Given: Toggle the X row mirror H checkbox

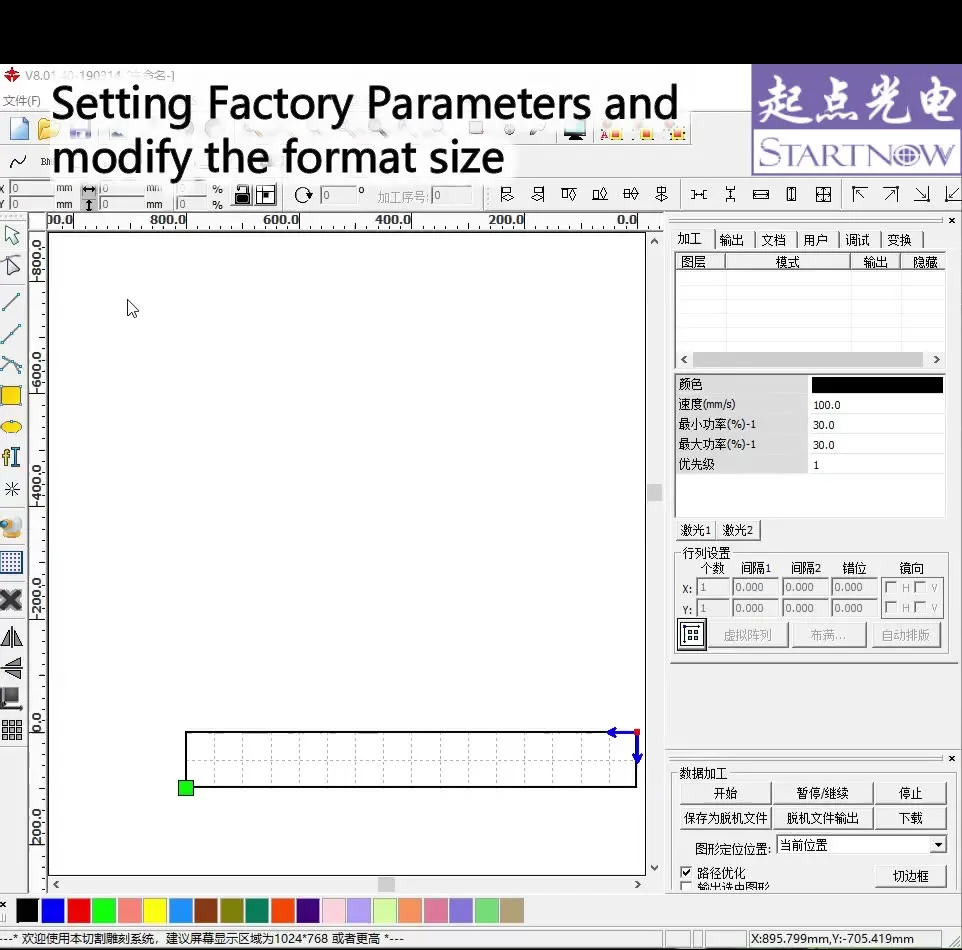Looking at the screenshot, I should coord(891,587).
